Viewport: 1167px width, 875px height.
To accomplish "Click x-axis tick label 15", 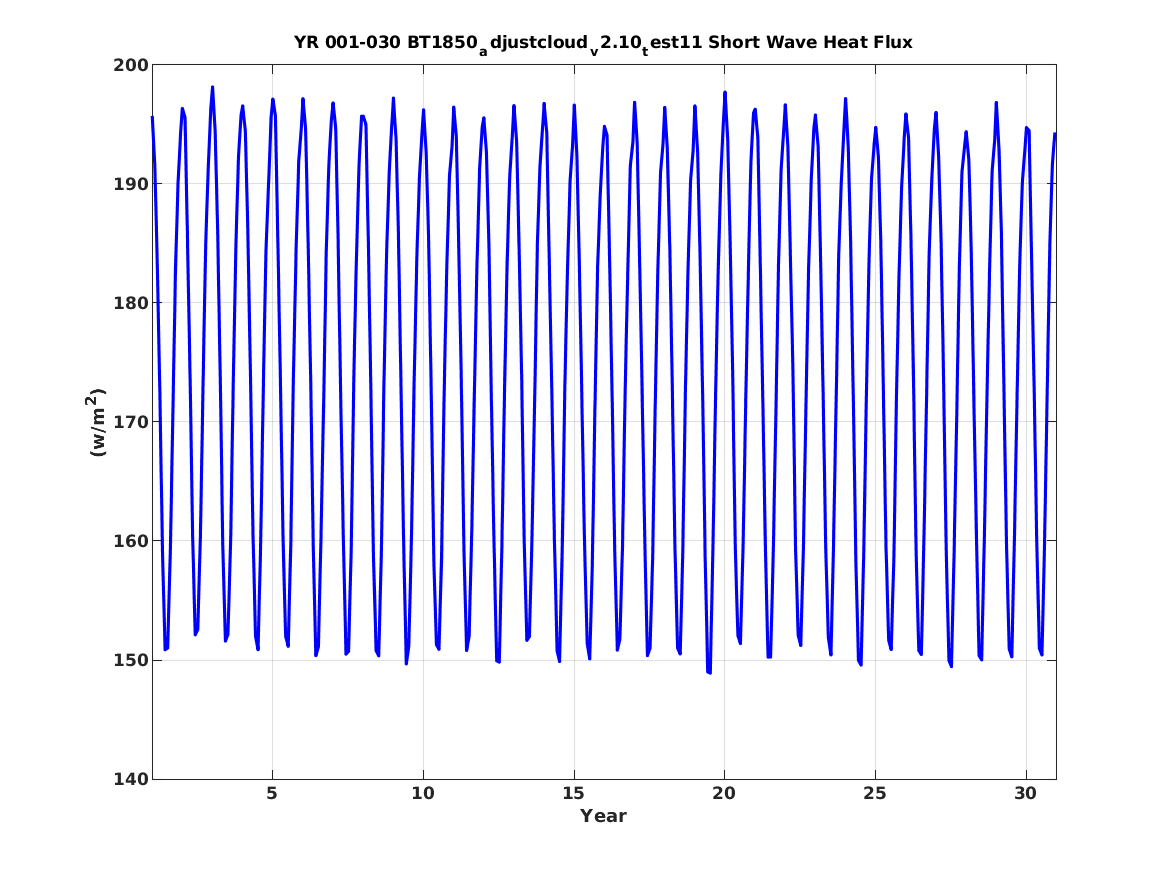I will tap(573, 794).
